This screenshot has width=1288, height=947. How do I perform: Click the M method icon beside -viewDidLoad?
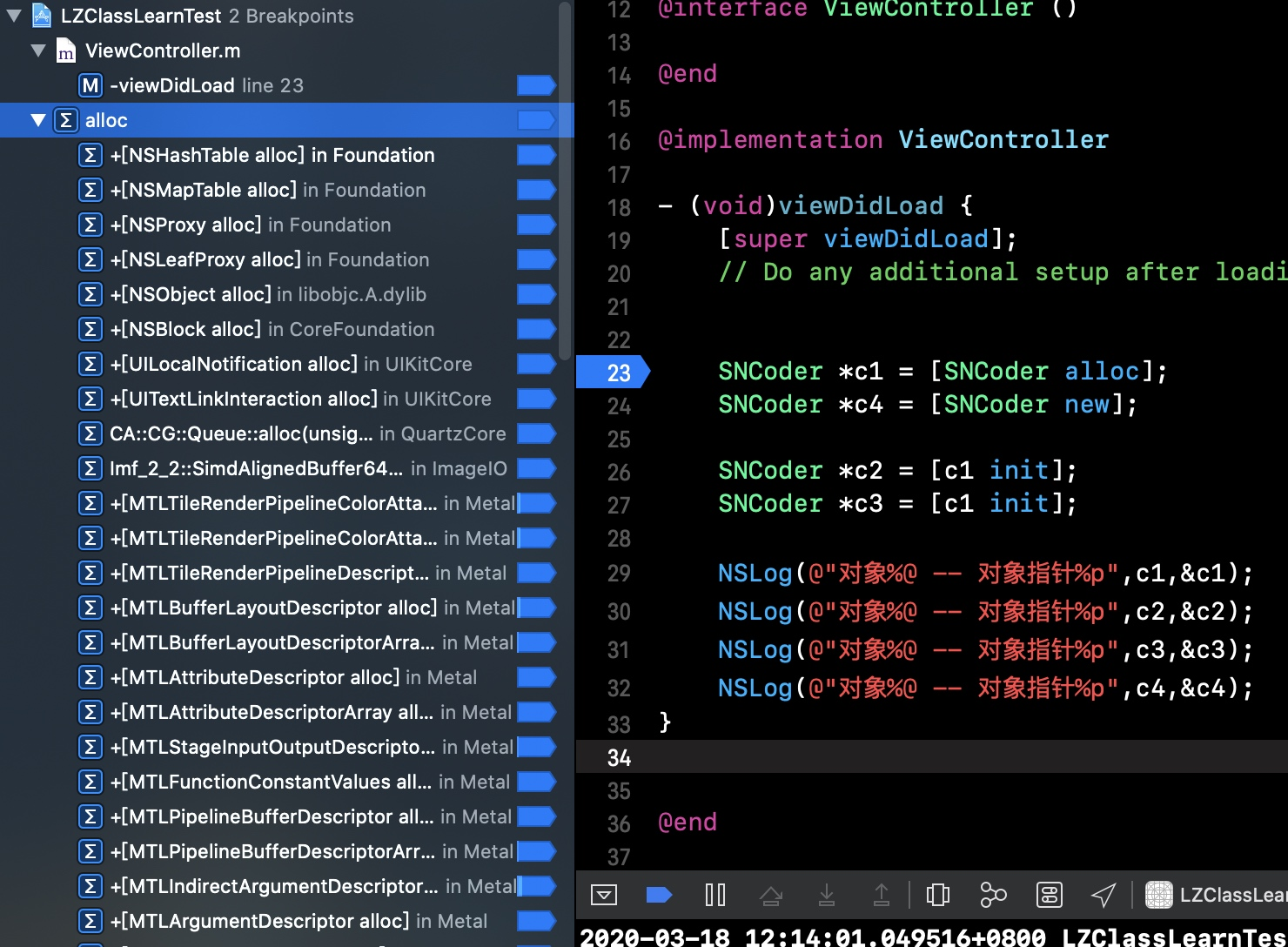tap(91, 85)
